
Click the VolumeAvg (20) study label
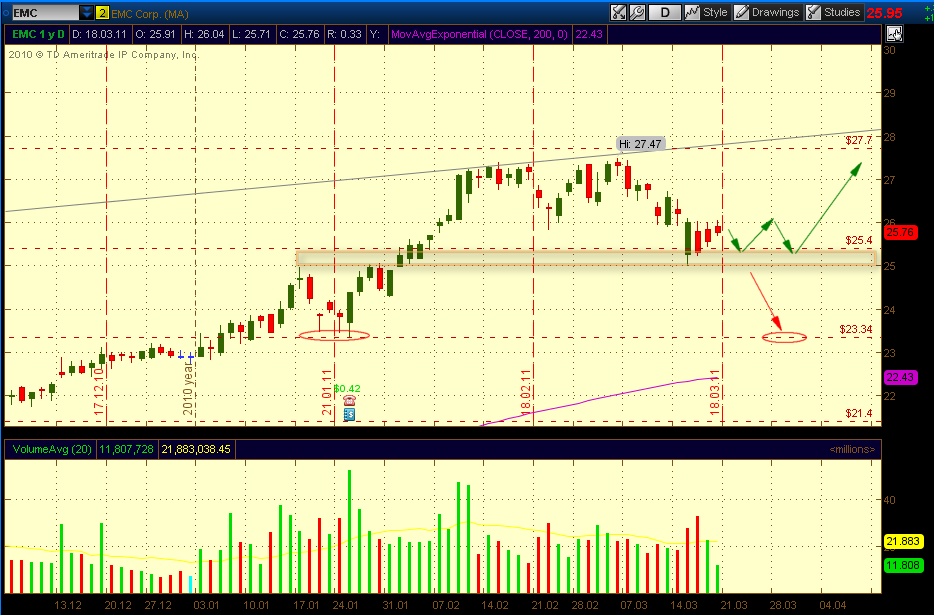pos(52,449)
